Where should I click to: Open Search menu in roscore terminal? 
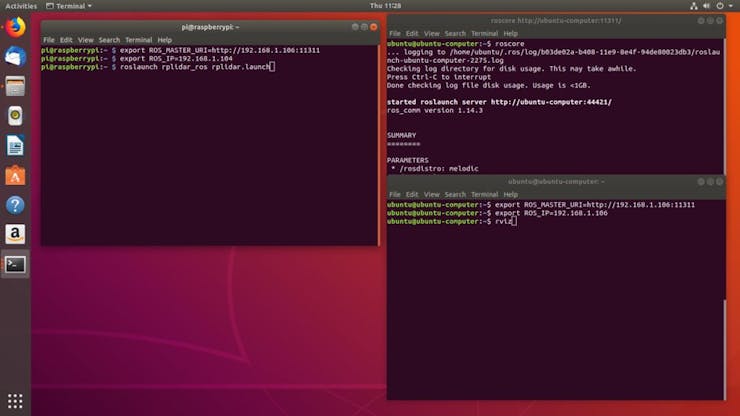click(455, 34)
